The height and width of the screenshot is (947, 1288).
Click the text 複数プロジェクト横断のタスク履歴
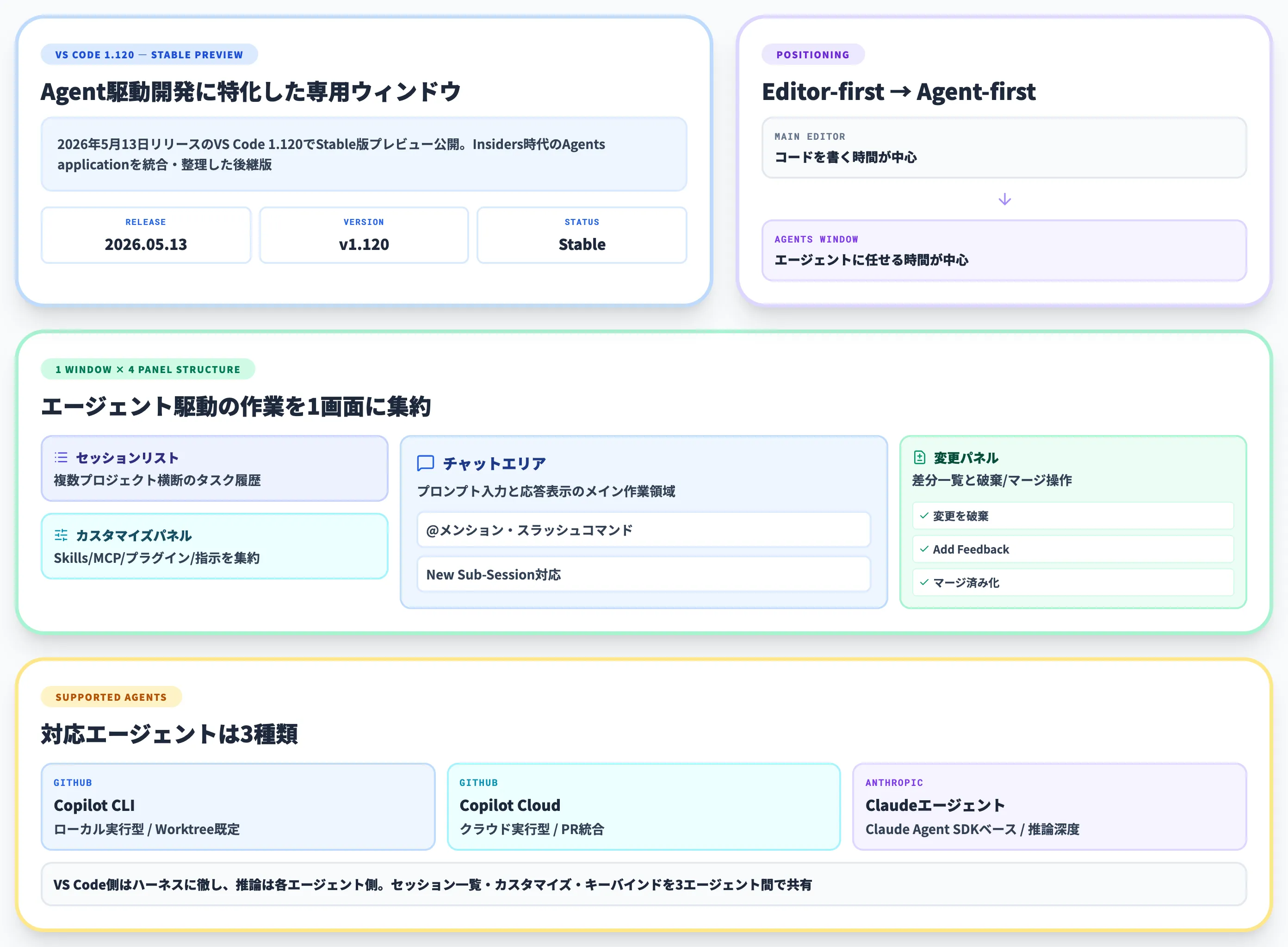pyautogui.click(x=157, y=480)
